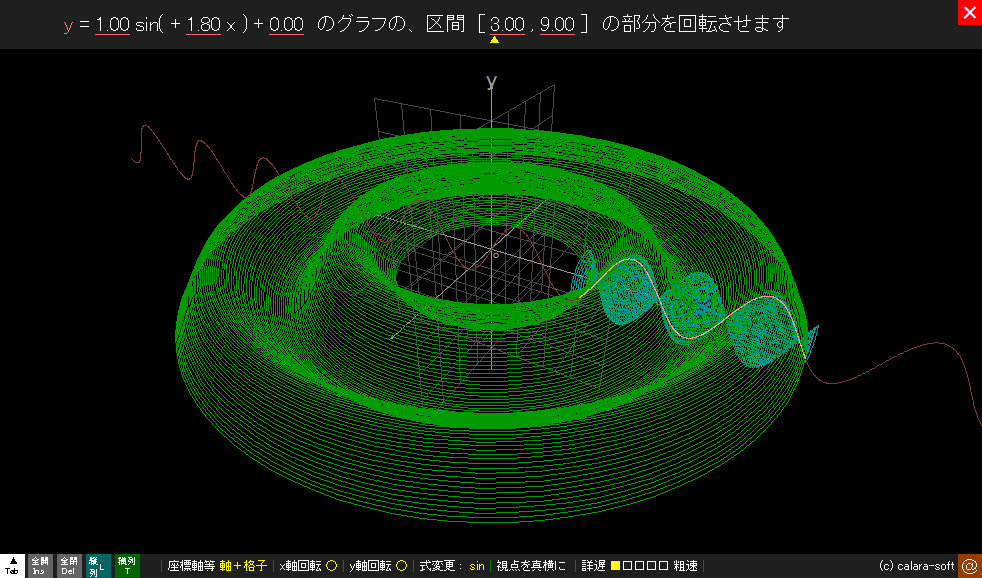Click the orange @ icon

(x=969, y=566)
